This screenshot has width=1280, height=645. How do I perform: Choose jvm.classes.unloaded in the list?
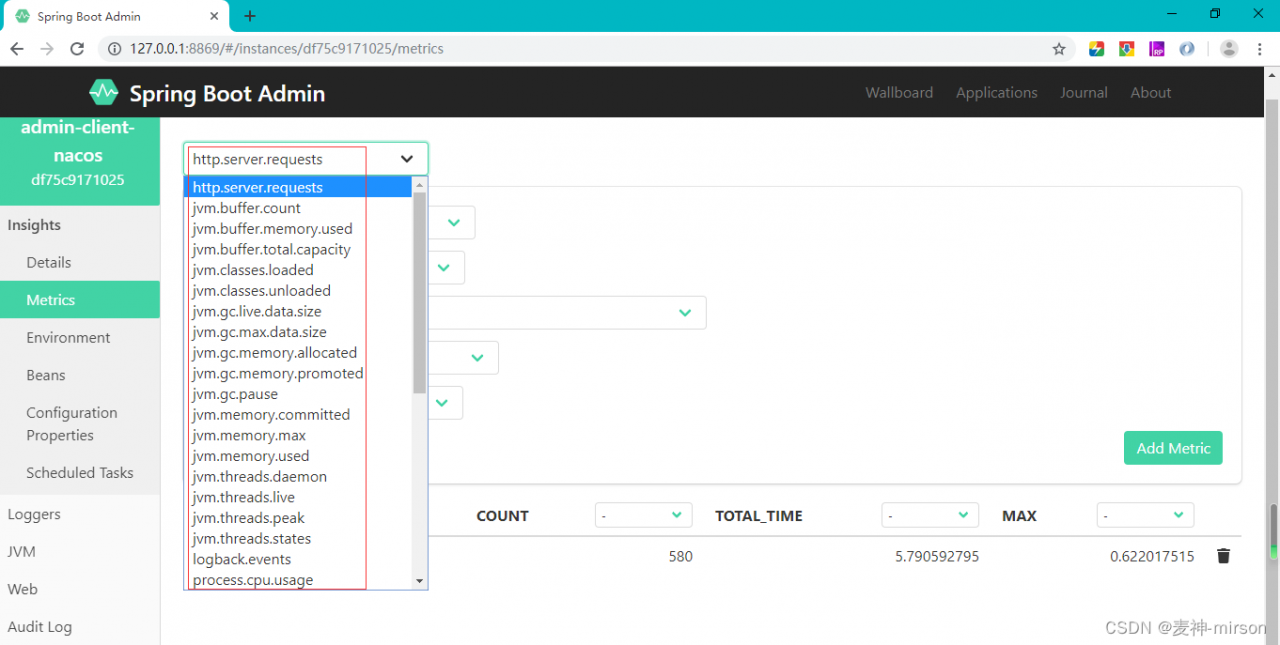tap(299, 291)
